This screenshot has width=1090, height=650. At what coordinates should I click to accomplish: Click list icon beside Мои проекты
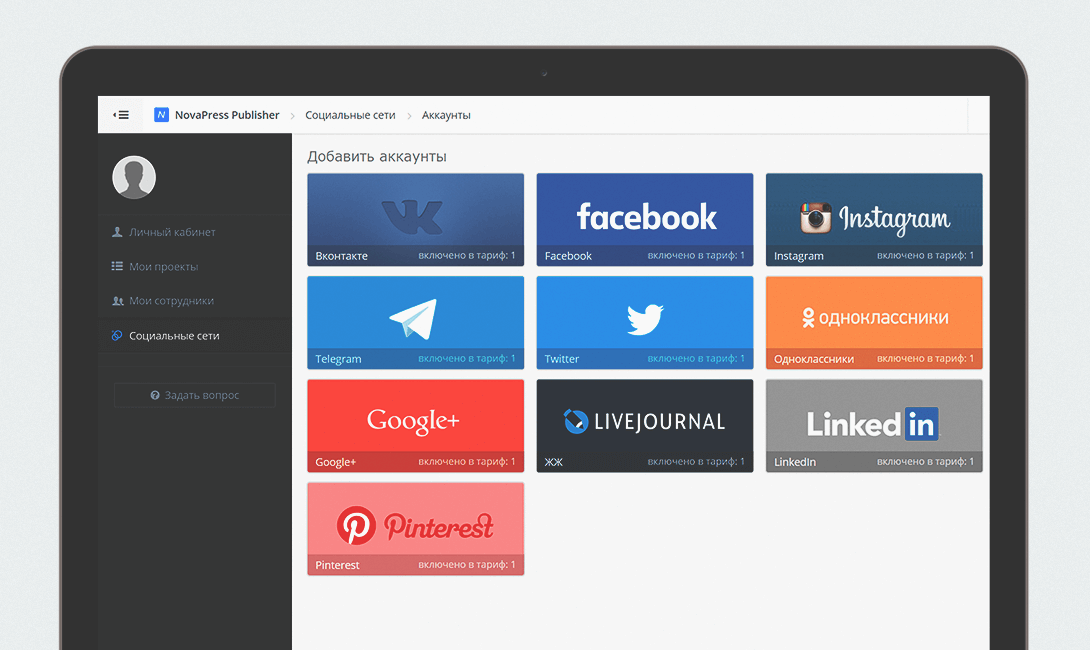117,266
